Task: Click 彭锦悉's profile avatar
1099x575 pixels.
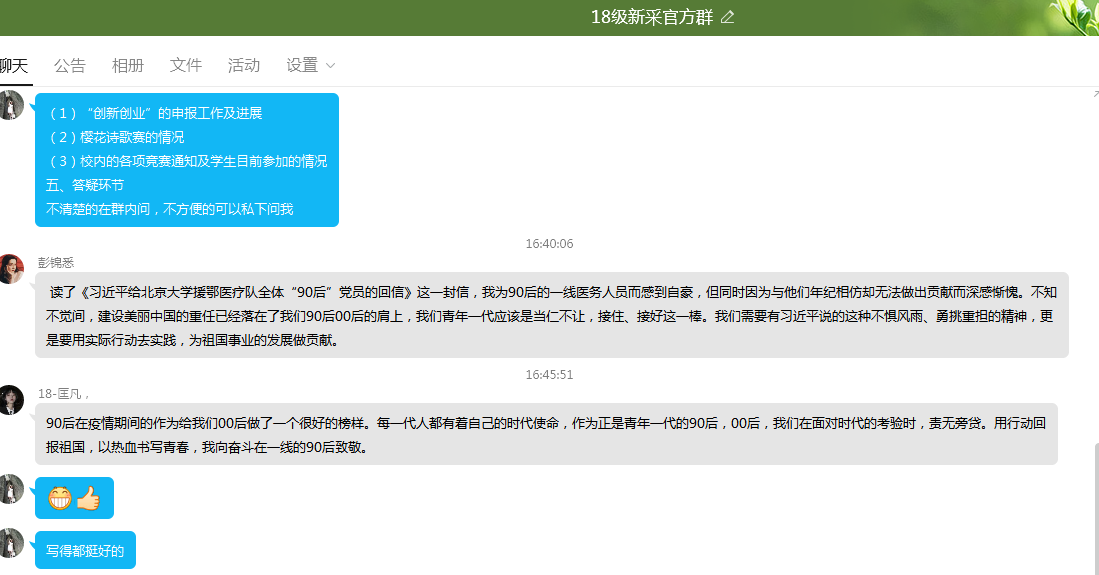Action: click(11, 269)
